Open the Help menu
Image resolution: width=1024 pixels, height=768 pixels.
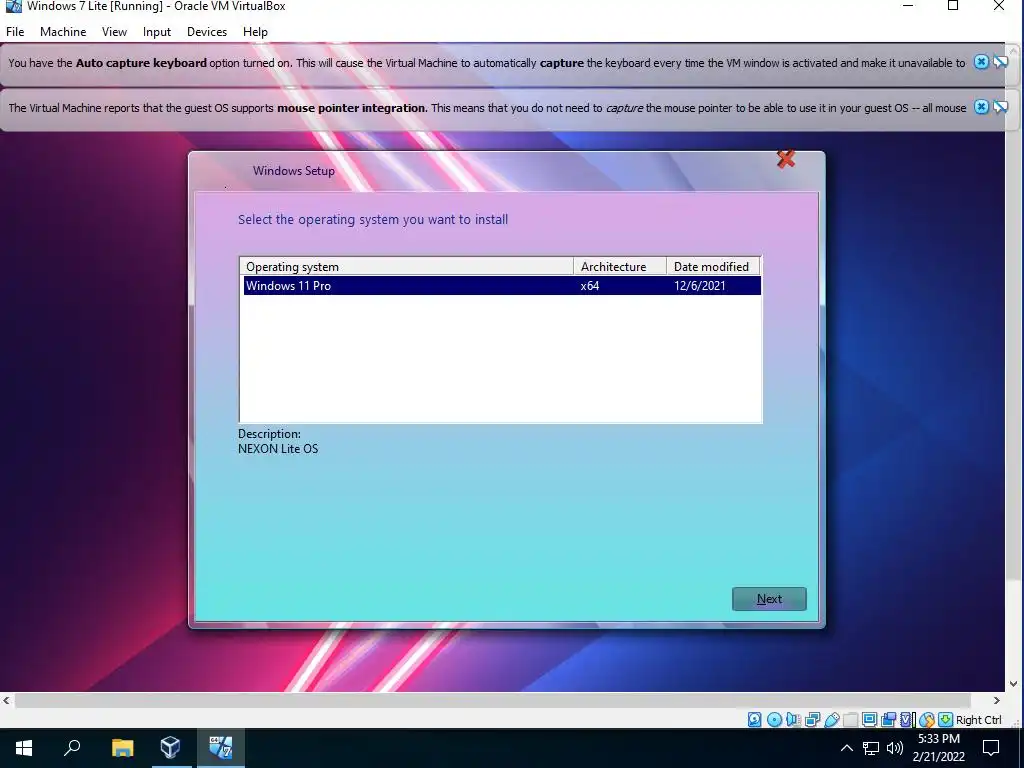pyautogui.click(x=255, y=31)
